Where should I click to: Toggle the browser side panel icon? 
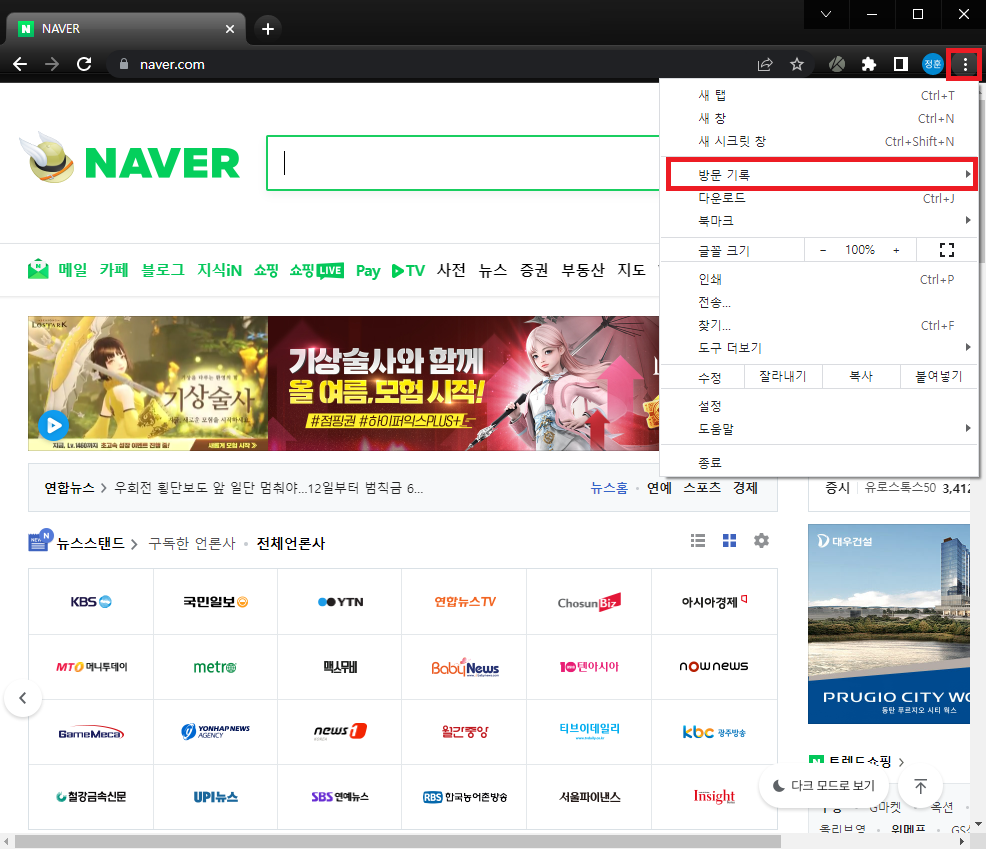tap(900, 64)
